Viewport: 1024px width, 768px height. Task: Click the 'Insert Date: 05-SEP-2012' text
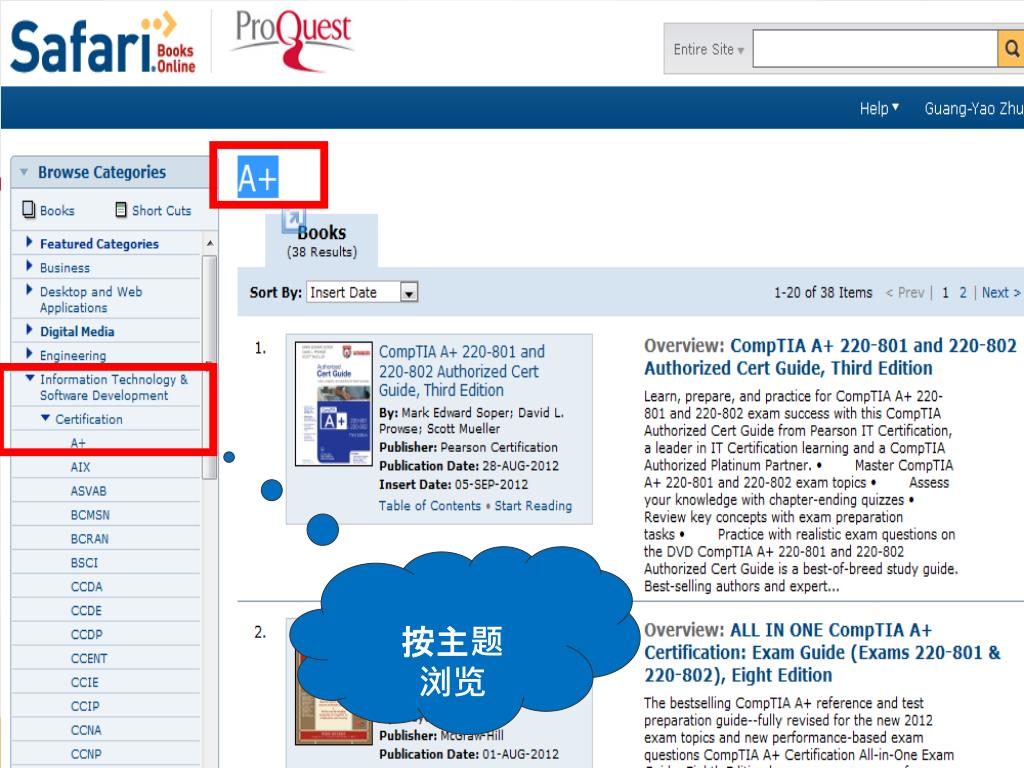pyautogui.click(x=453, y=485)
